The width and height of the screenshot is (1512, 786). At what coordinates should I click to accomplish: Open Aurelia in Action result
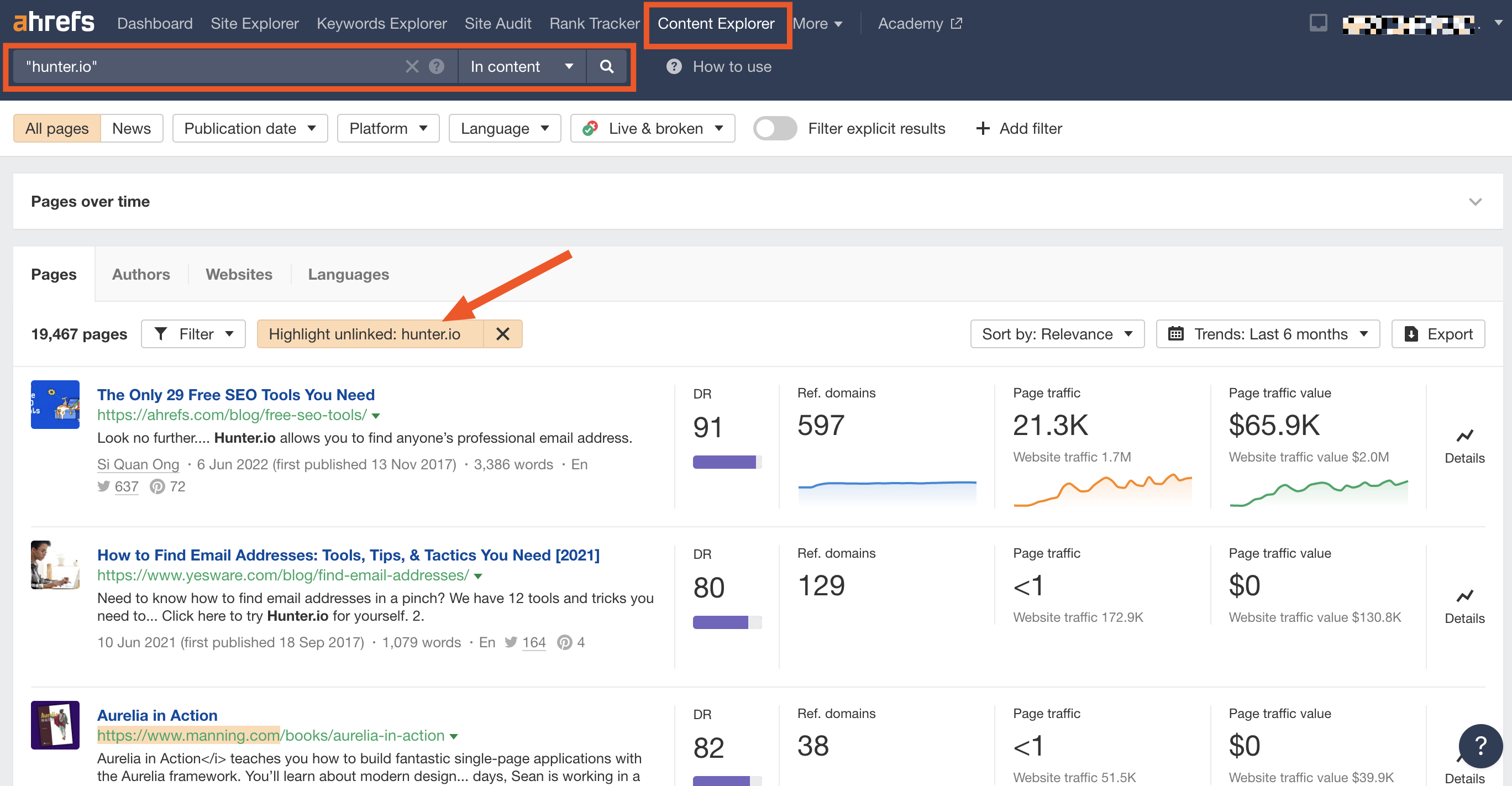point(157,715)
